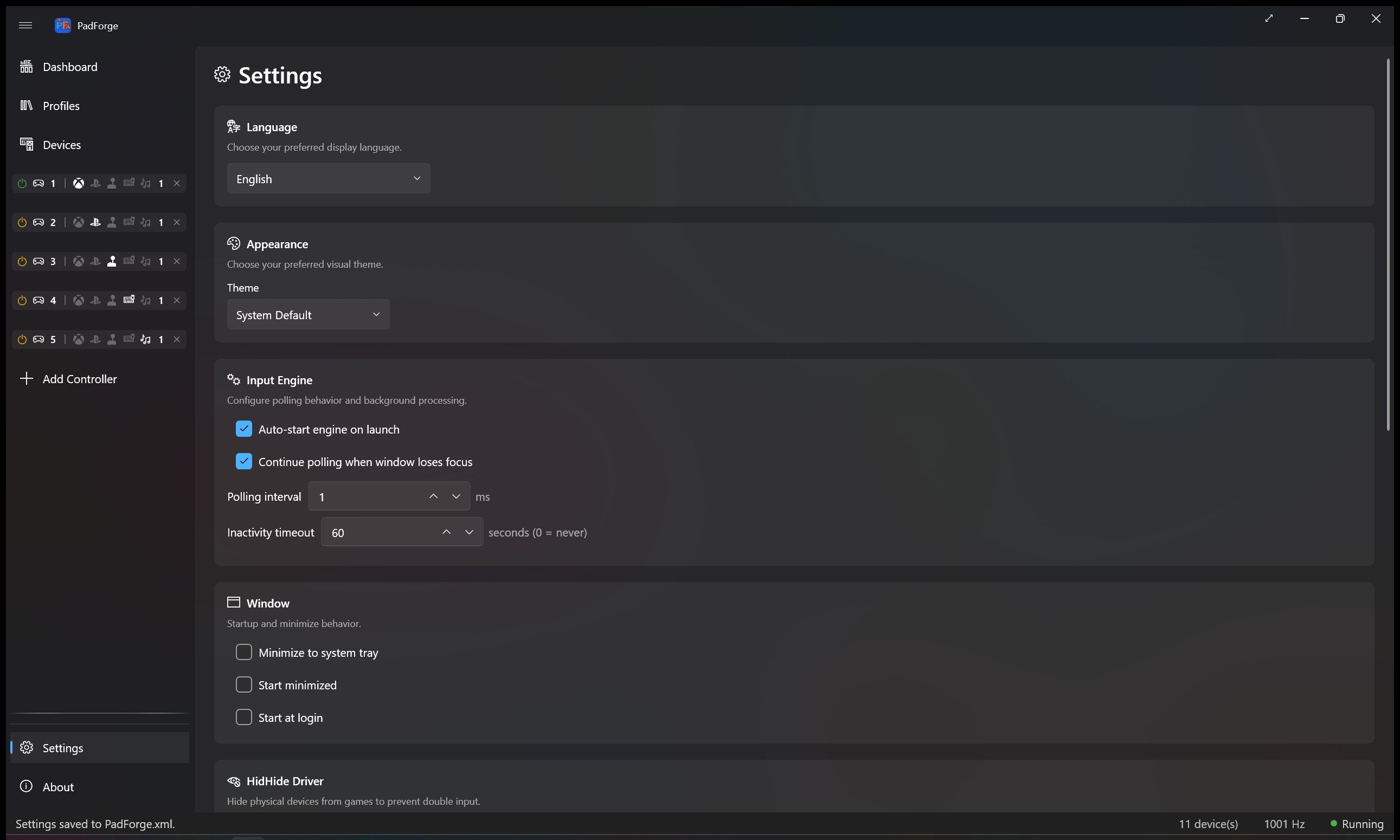Select PlayStation type for controller 4
The width and height of the screenshot is (1400, 840).
point(95,301)
